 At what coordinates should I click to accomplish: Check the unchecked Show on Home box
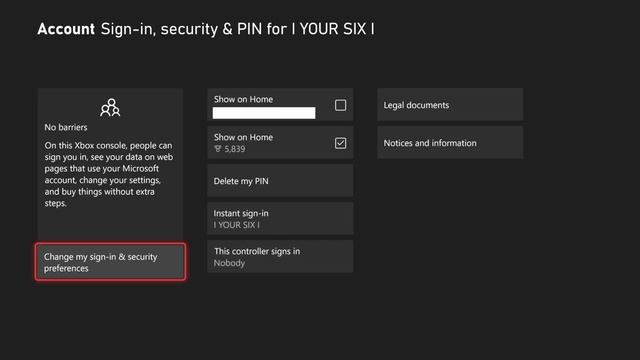340,105
